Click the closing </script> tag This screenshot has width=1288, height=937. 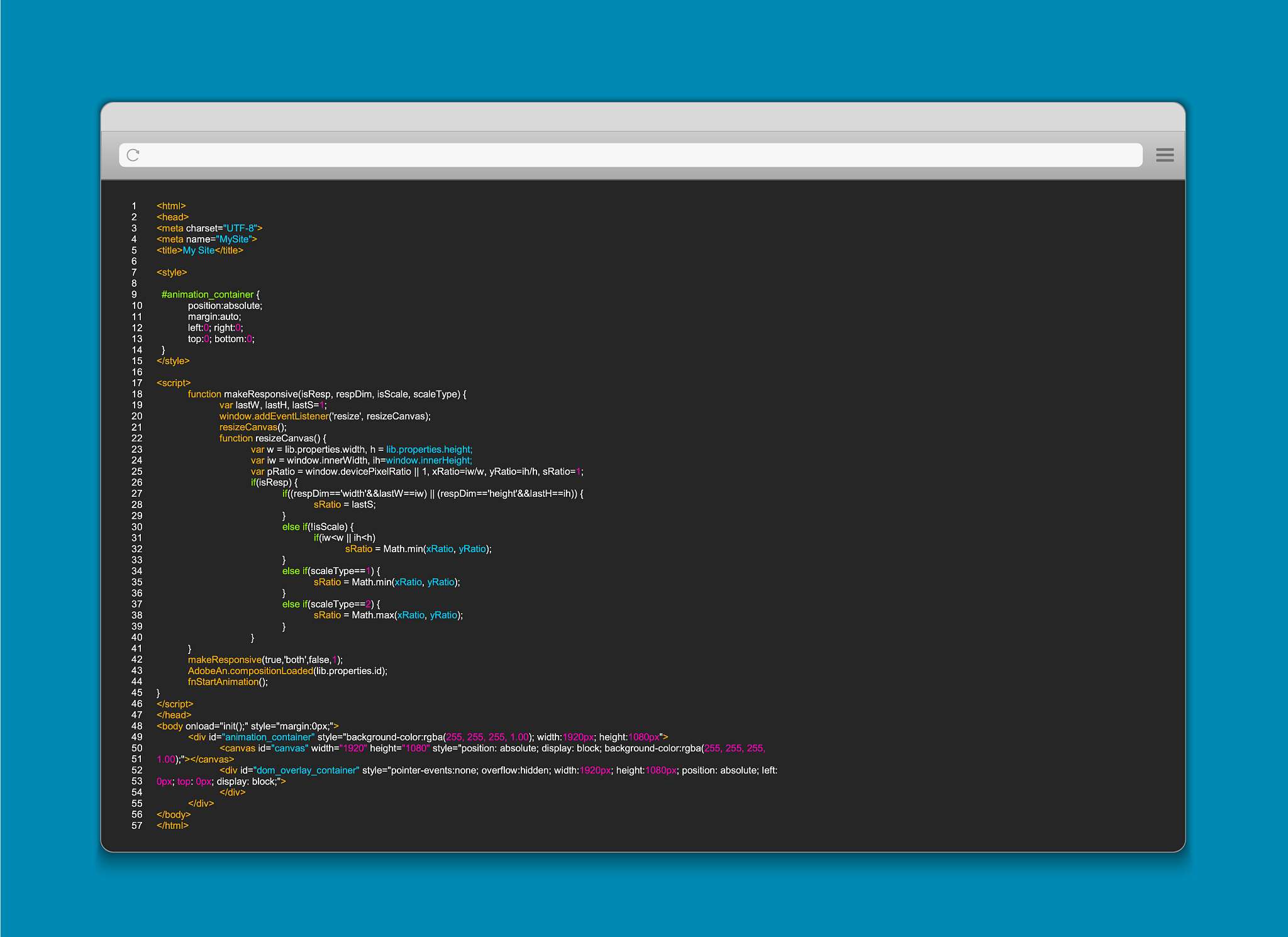(175, 704)
